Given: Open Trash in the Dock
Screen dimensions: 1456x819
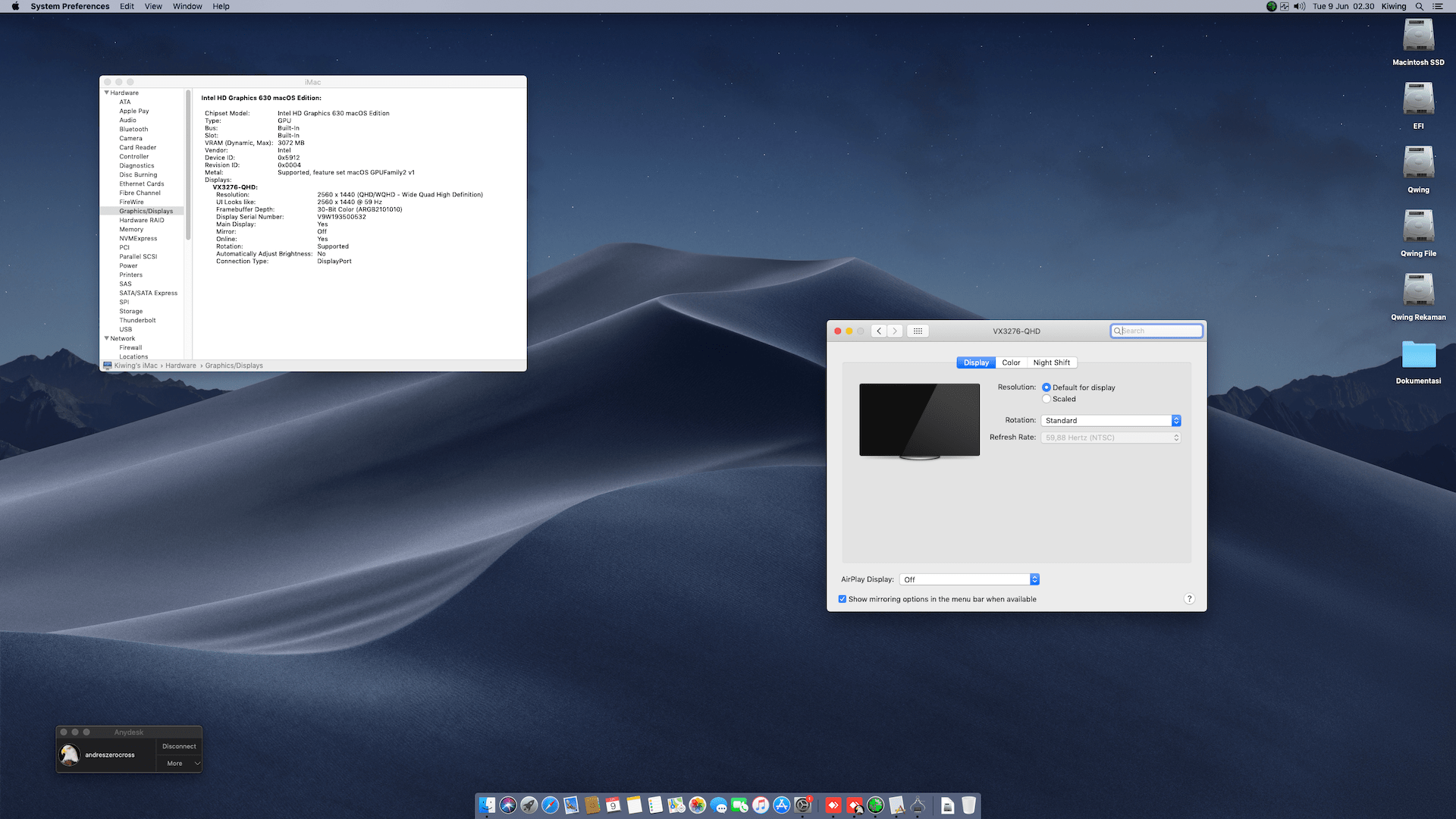Looking at the screenshot, I should 968,805.
